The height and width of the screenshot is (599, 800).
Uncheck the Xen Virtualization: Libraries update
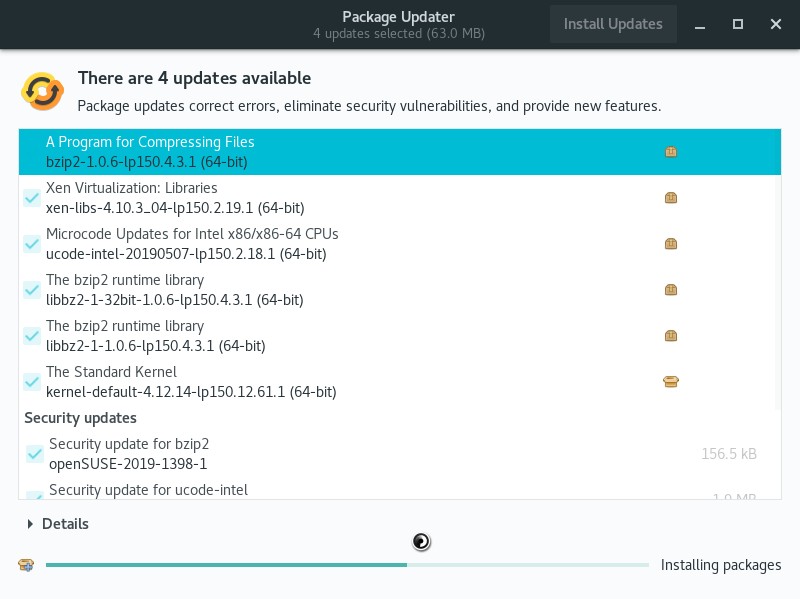pyautogui.click(x=32, y=198)
